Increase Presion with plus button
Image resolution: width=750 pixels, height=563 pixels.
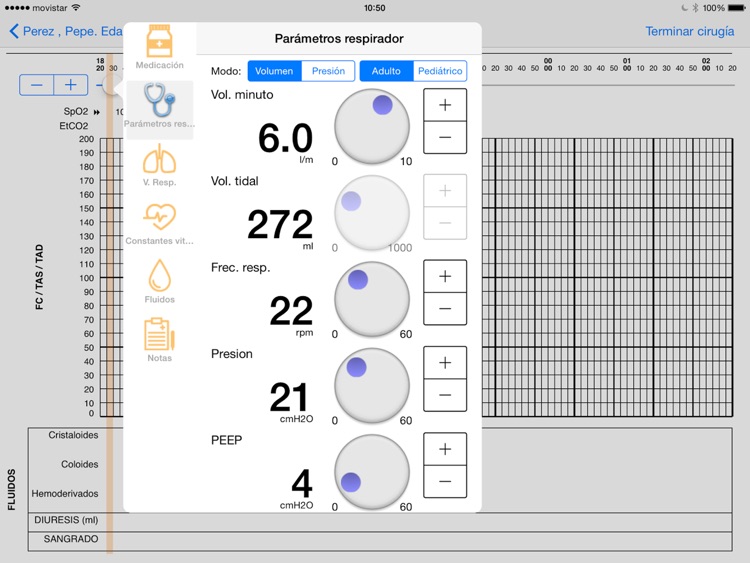tap(445, 363)
